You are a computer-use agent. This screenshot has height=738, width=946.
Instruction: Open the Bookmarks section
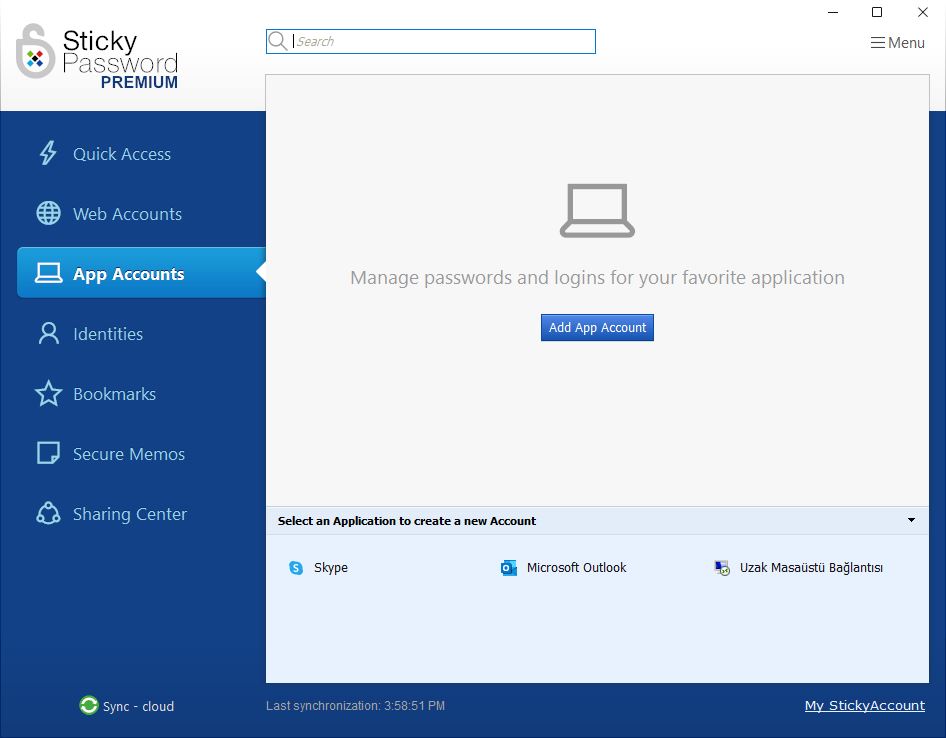pyautogui.click(x=115, y=394)
